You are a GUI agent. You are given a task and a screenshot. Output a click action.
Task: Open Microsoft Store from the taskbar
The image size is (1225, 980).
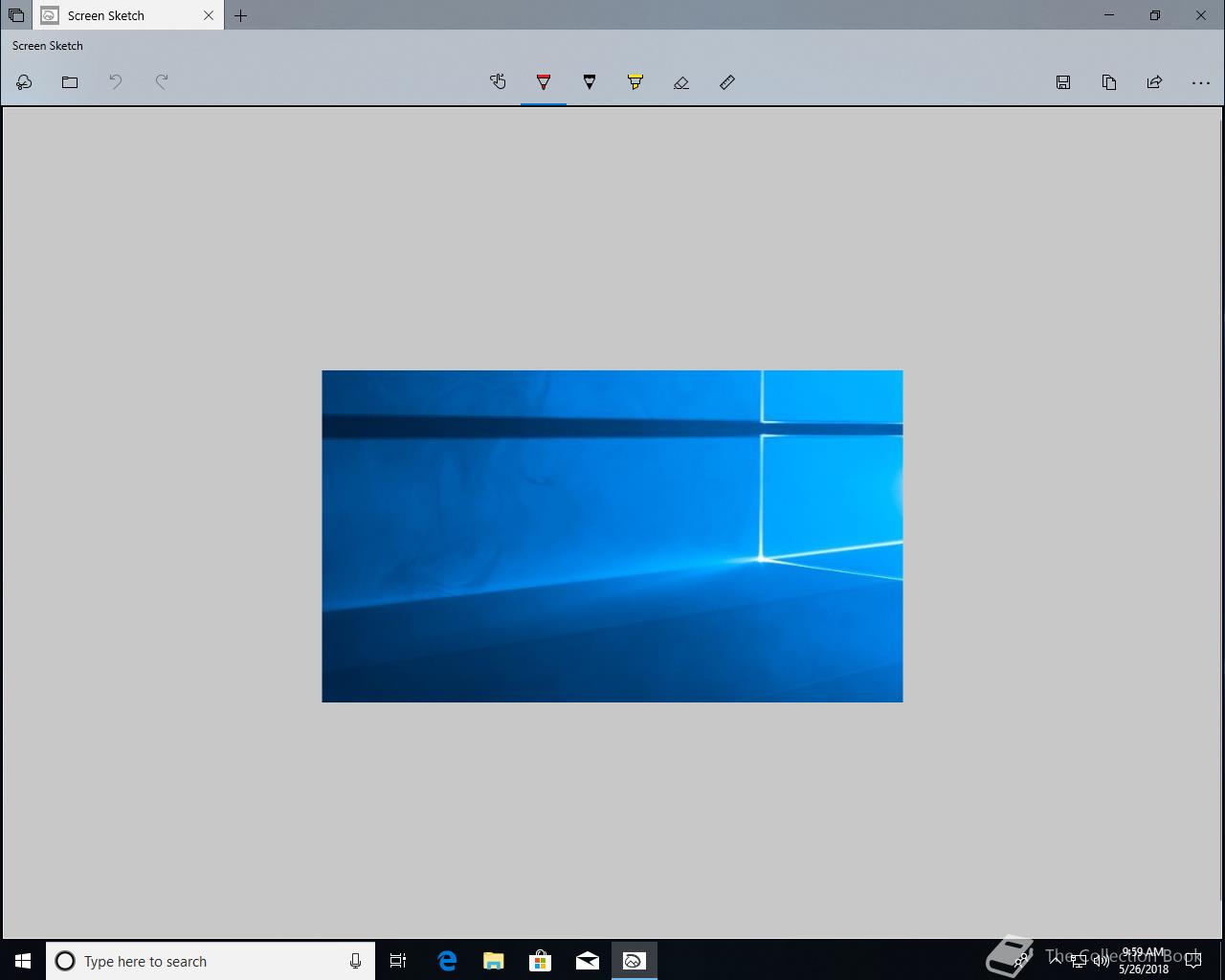pyautogui.click(x=541, y=961)
